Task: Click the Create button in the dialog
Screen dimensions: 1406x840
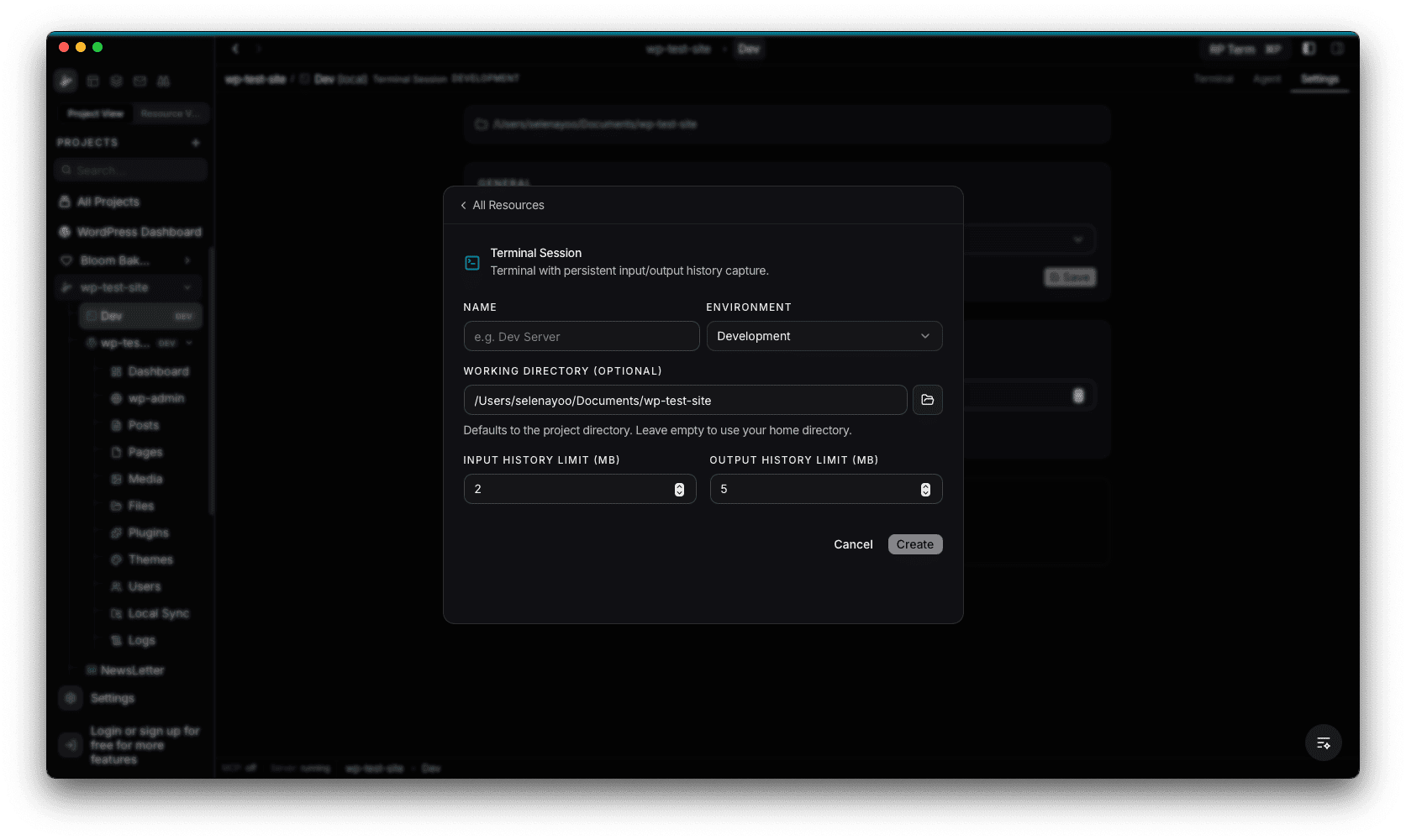Action: click(914, 544)
